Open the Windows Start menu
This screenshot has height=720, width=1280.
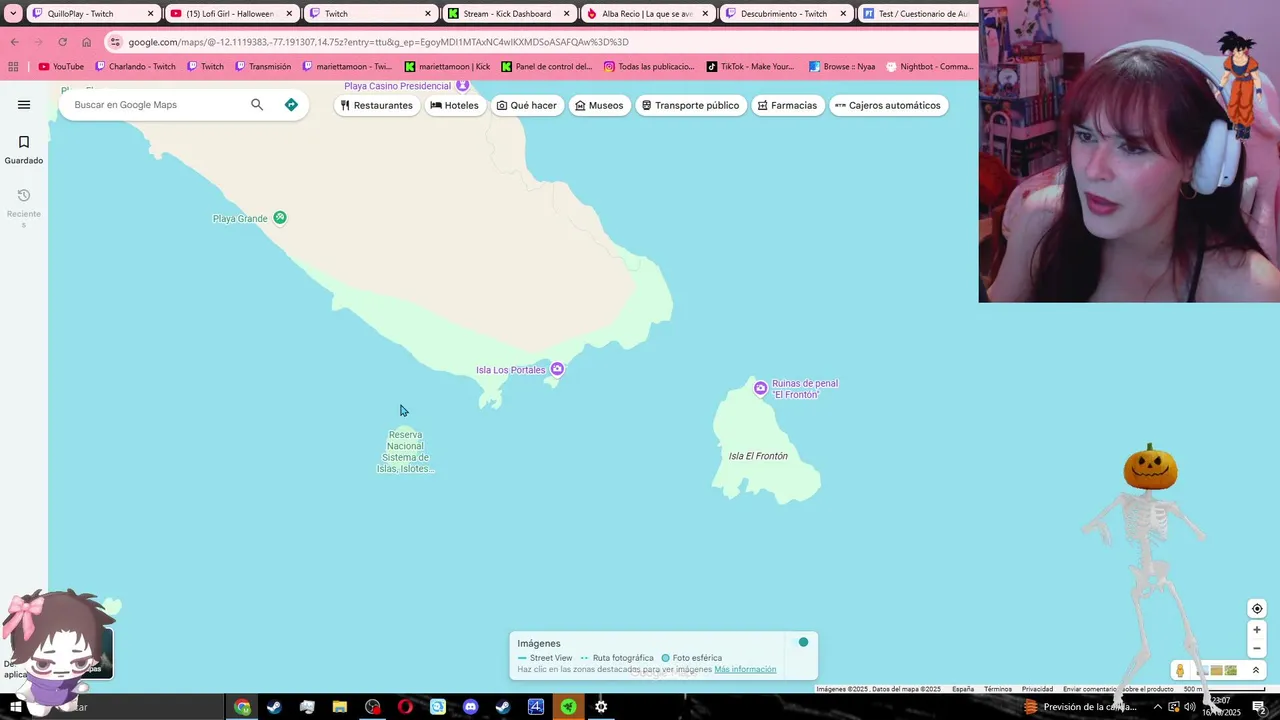[15, 707]
